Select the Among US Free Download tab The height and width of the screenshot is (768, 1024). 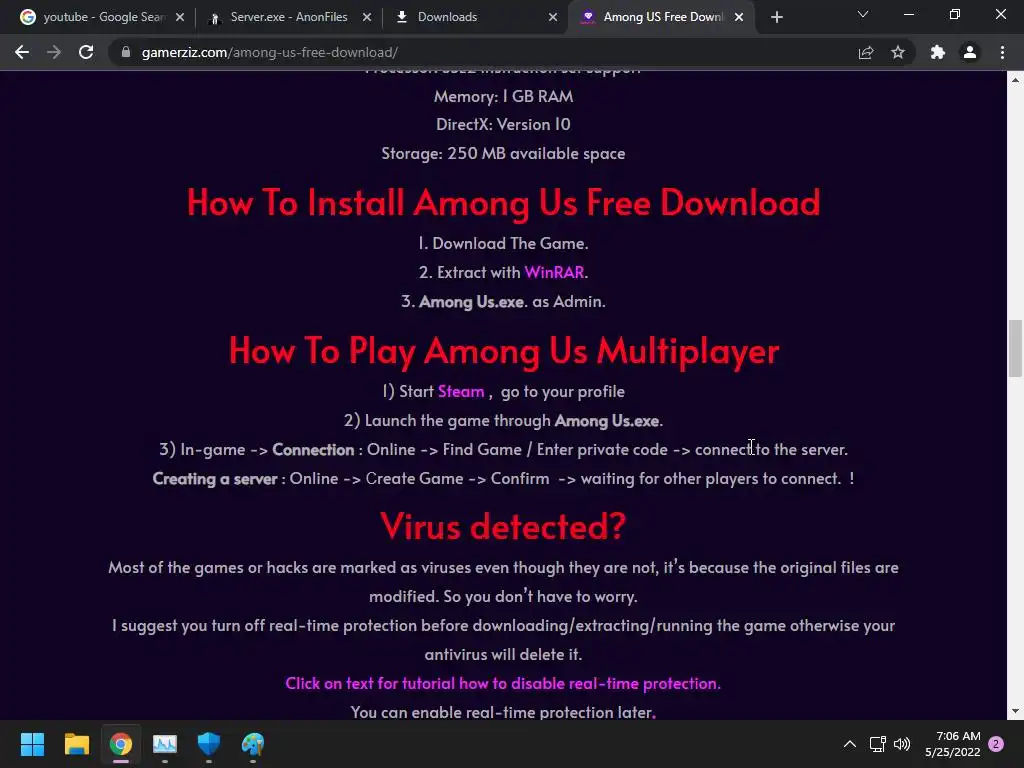pyautogui.click(x=661, y=17)
